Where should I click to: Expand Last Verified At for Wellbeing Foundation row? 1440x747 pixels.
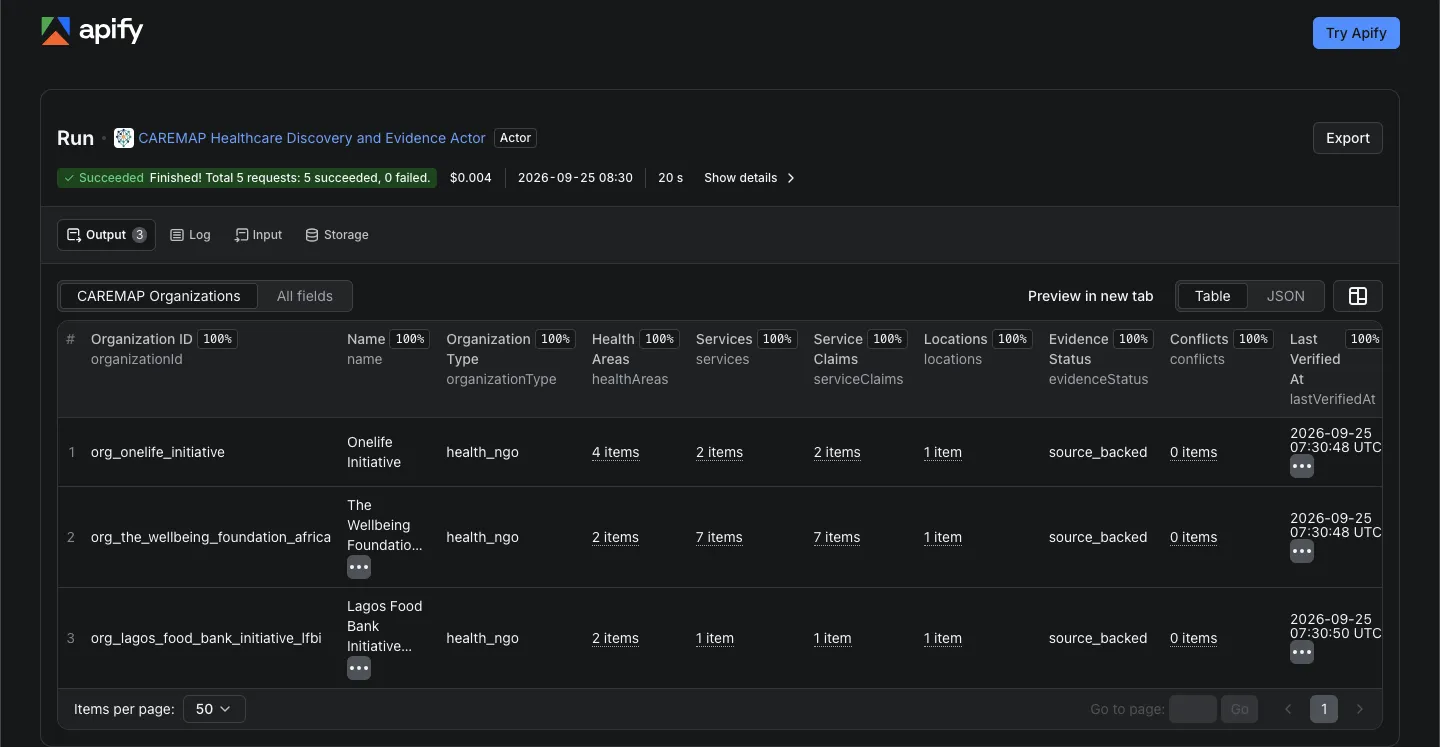tap(1302, 551)
